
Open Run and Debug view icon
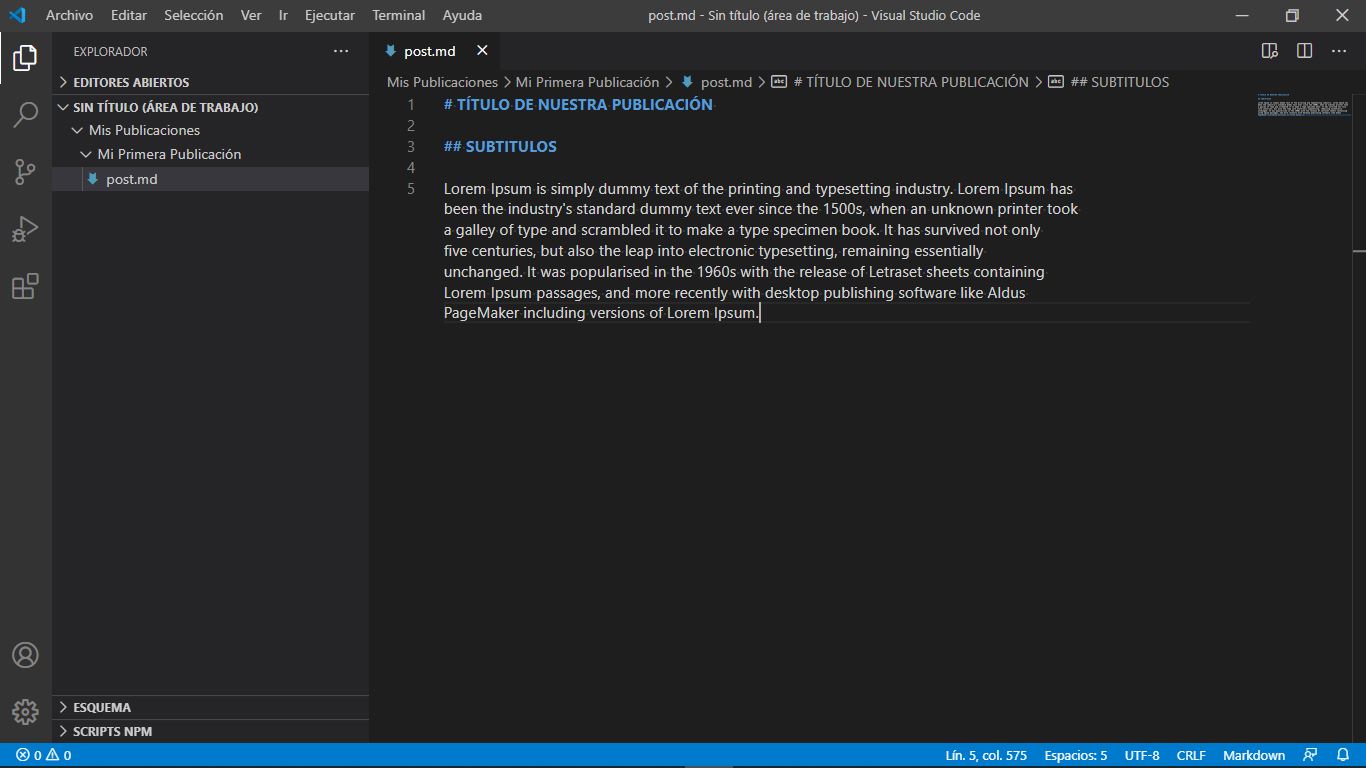tap(25, 229)
